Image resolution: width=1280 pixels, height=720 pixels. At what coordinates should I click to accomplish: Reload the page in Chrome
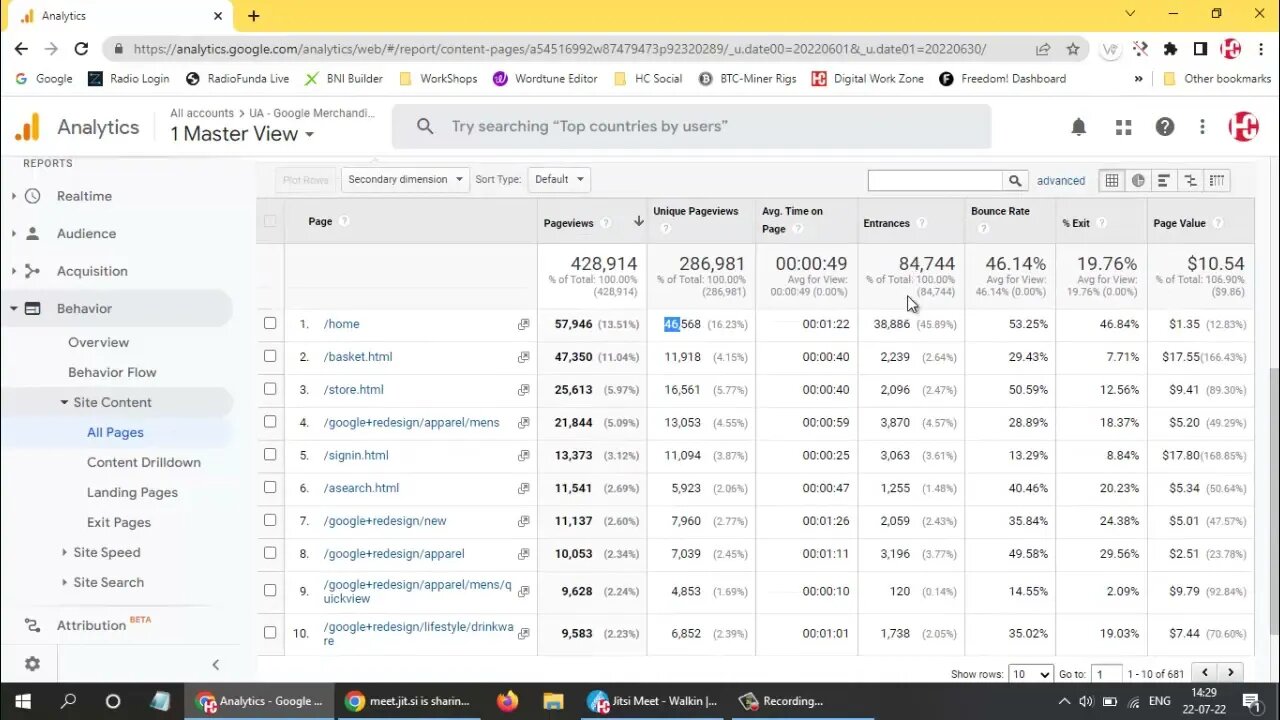81,48
